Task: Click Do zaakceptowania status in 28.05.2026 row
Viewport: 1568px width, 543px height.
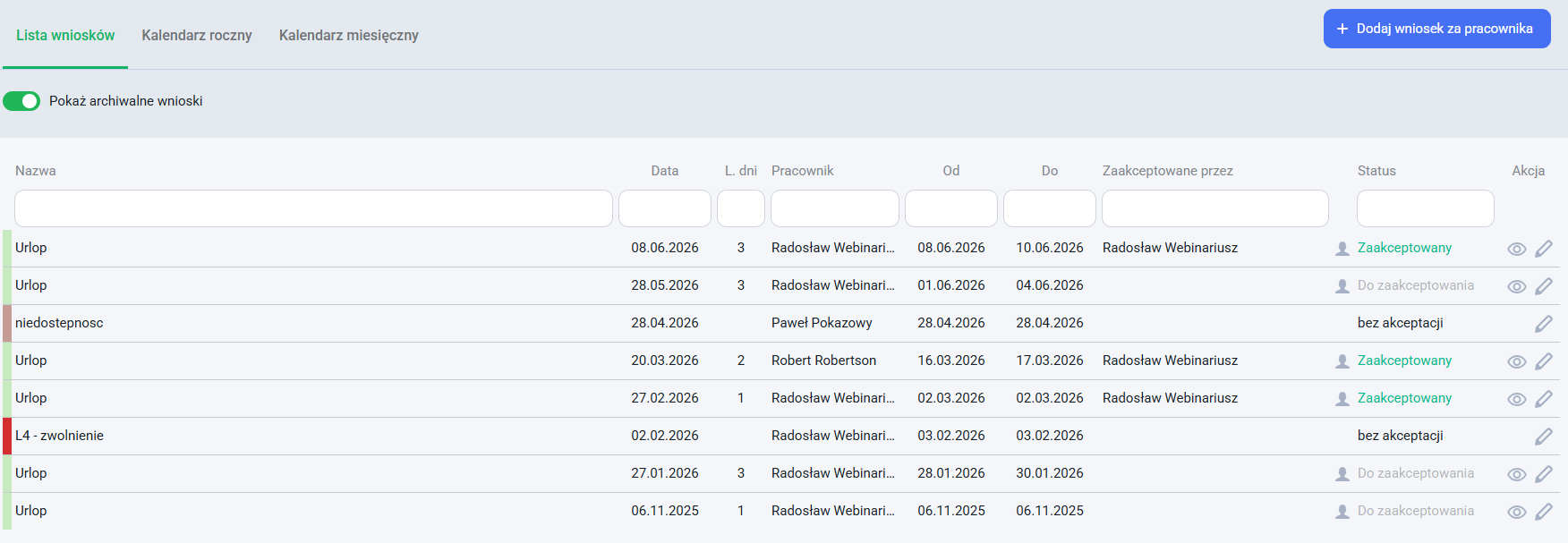Action: point(1416,285)
